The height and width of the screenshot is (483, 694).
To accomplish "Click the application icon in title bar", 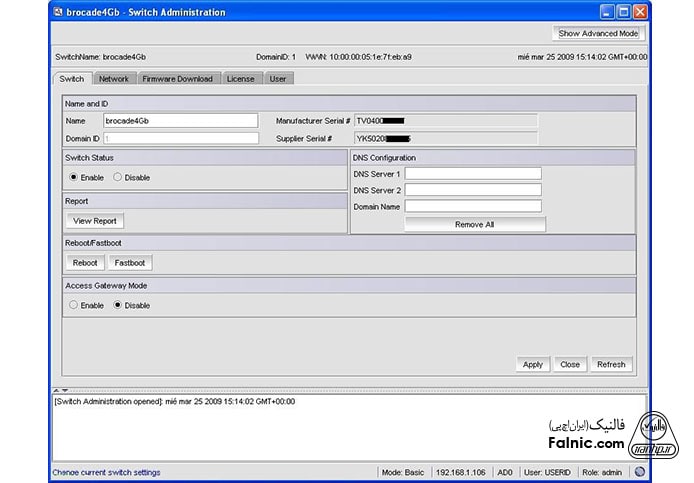I will tap(56, 12).
